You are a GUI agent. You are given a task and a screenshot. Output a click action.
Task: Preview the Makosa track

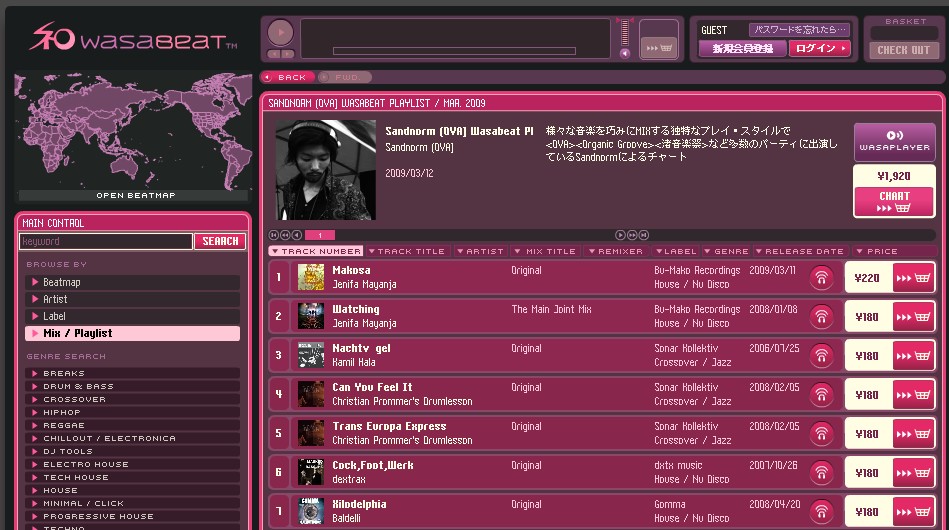821,278
